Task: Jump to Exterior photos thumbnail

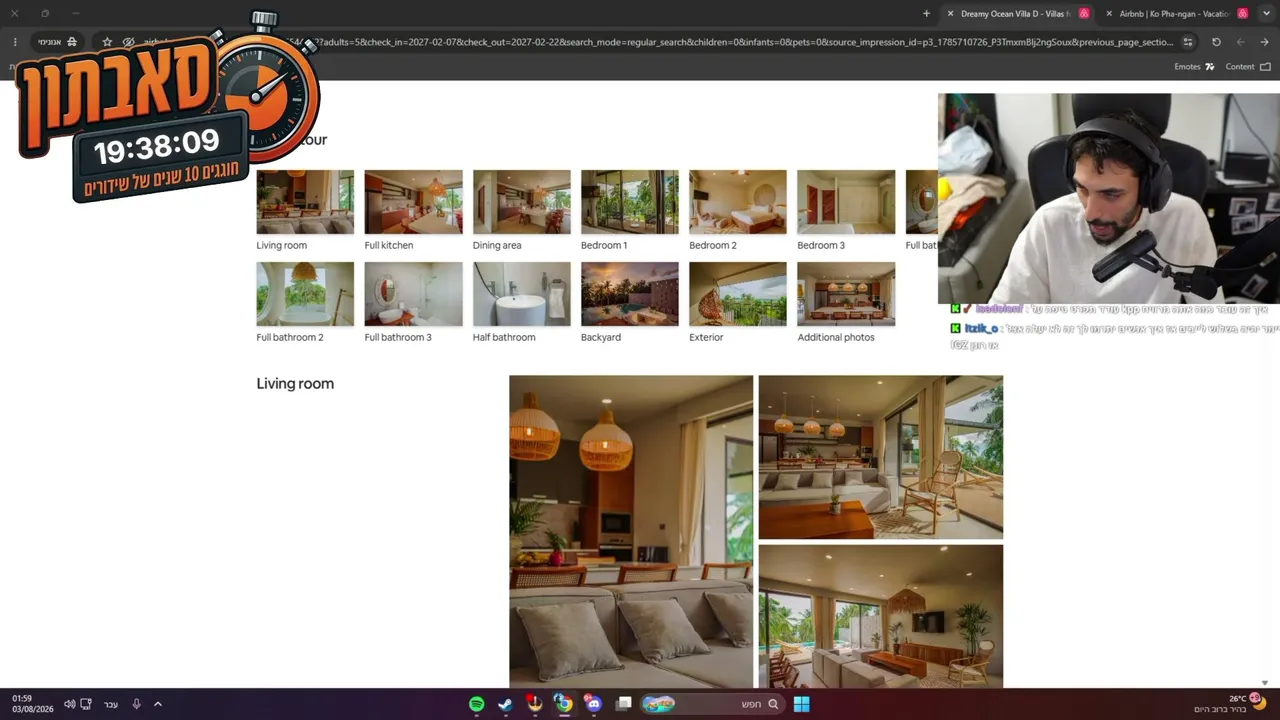Action: pos(738,294)
